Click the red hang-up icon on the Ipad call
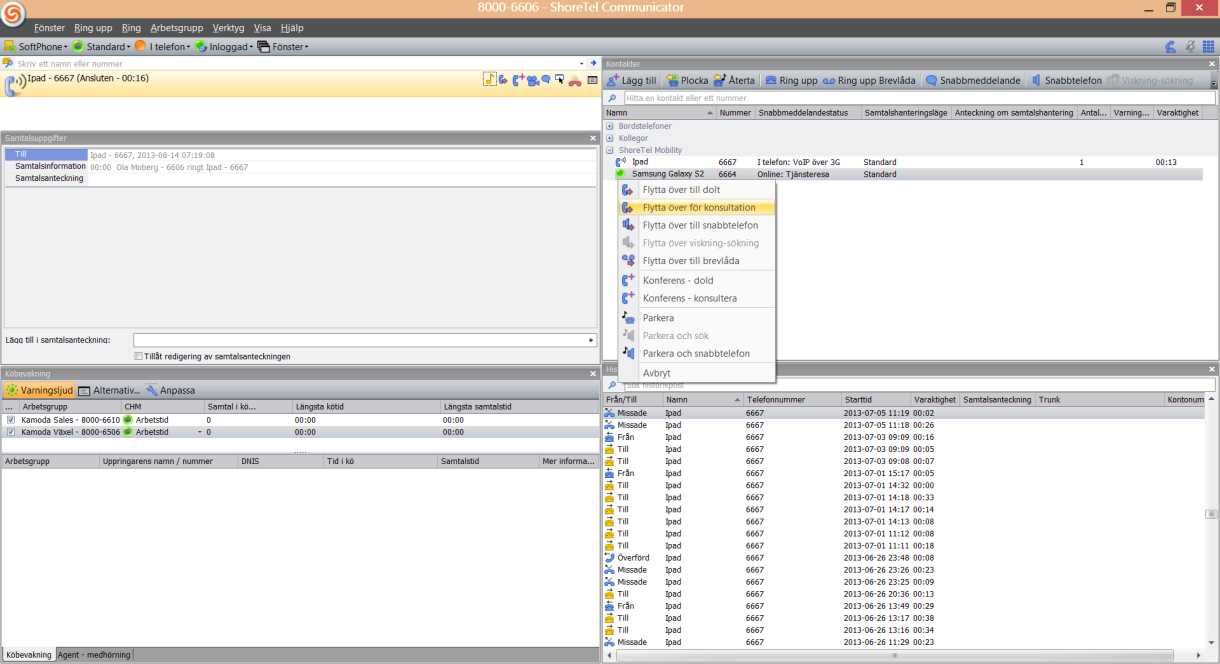The image size is (1220, 664). coord(575,81)
